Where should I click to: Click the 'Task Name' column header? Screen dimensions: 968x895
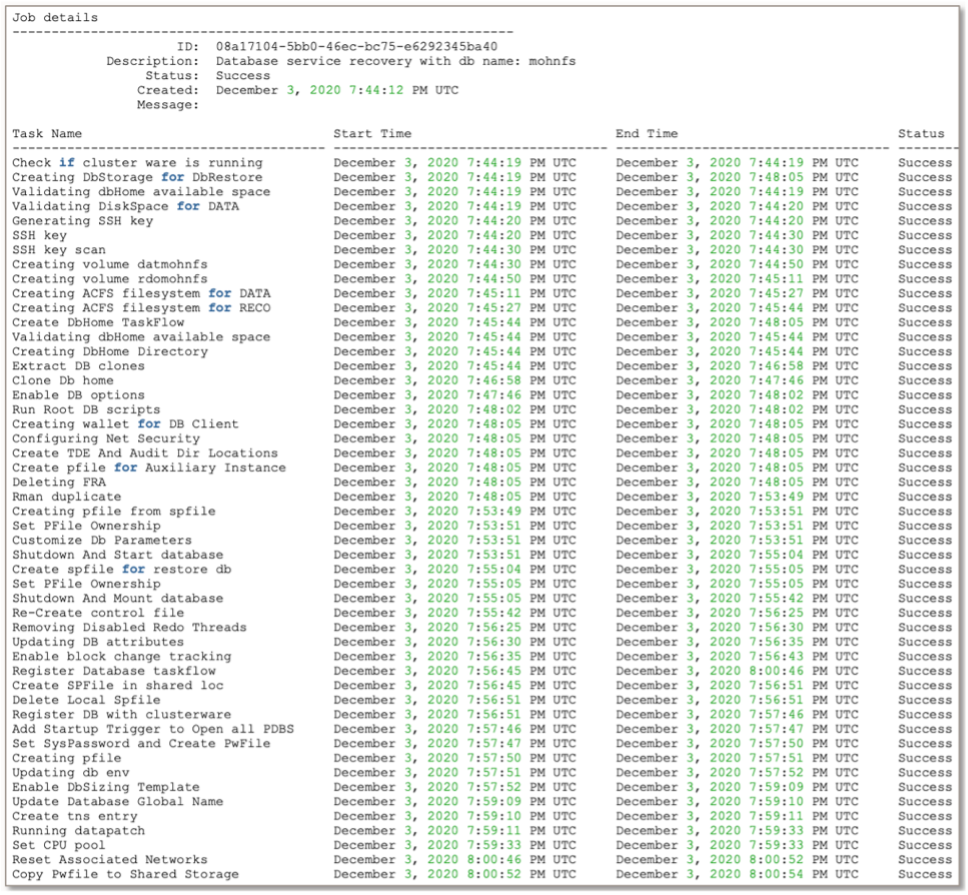coord(47,133)
